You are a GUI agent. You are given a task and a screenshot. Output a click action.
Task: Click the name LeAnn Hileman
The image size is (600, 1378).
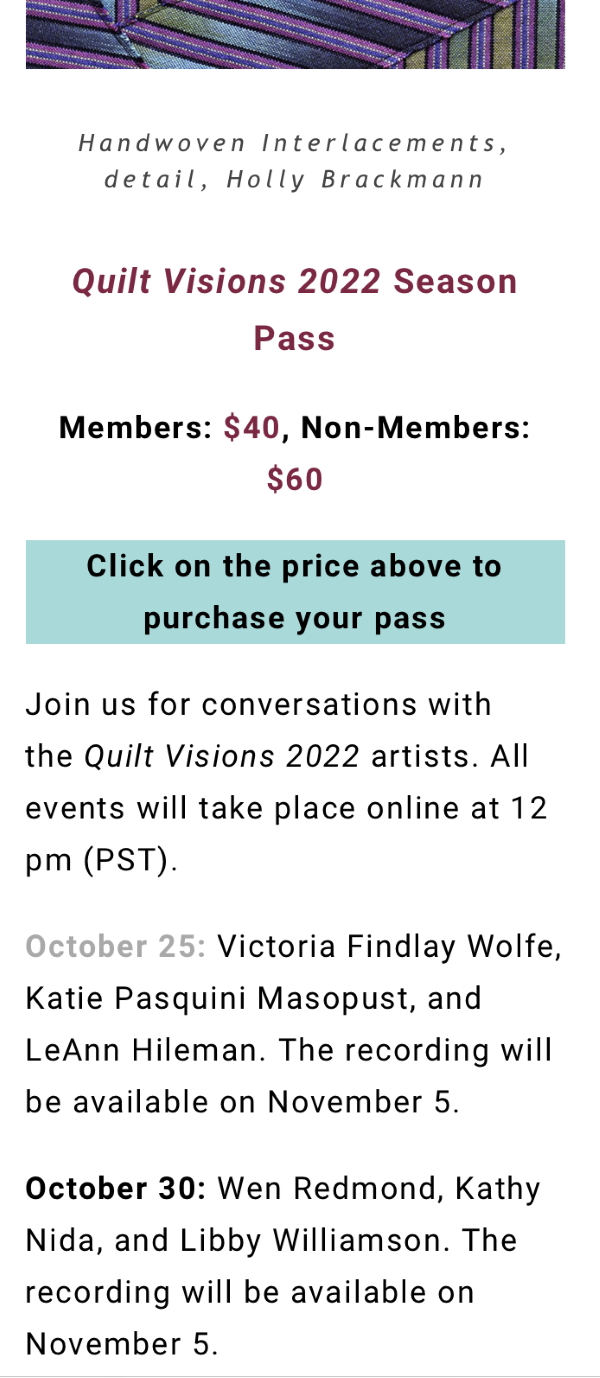(145, 1050)
